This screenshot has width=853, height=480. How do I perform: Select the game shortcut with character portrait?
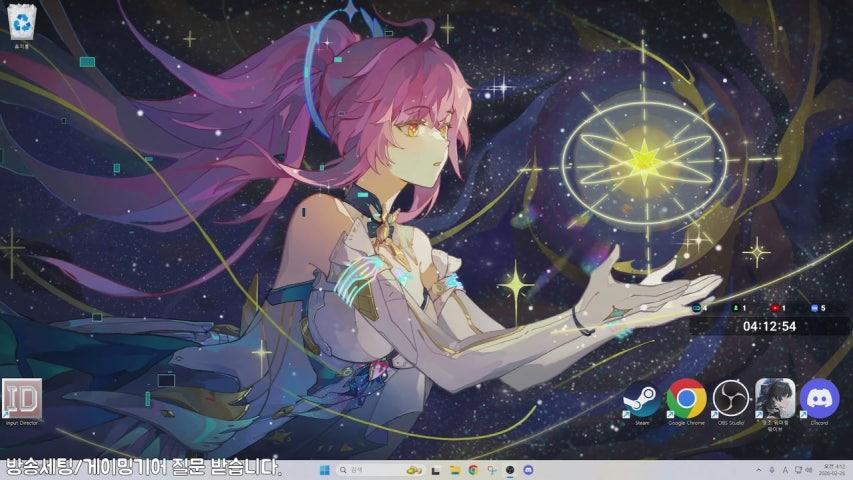pos(775,404)
